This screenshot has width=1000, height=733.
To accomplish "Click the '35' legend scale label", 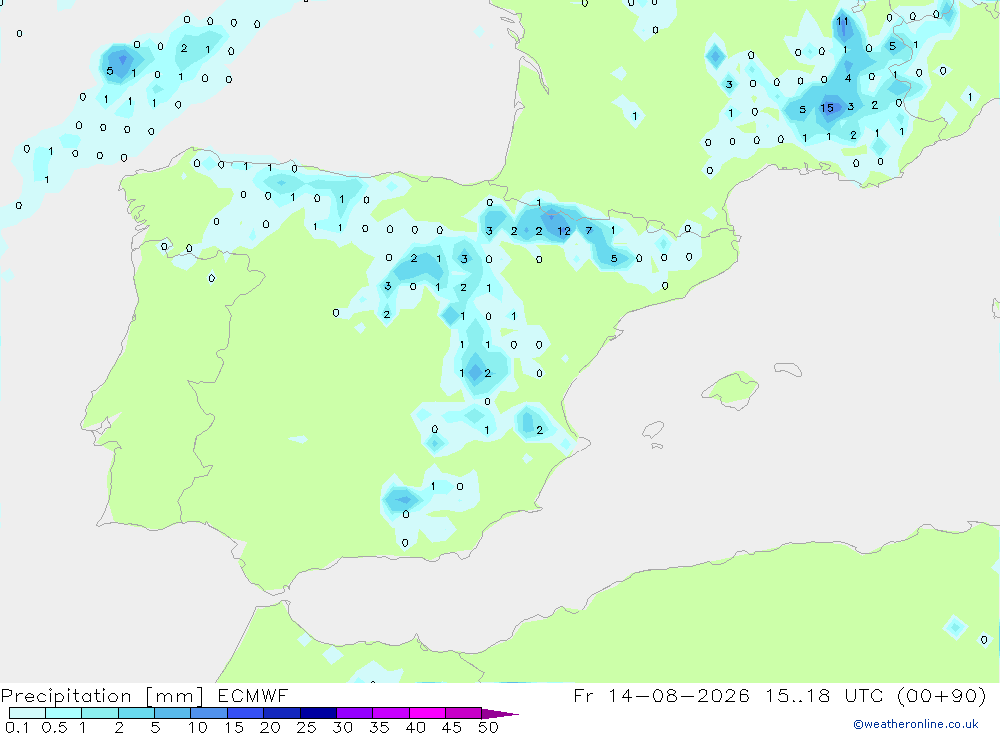I will (x=379, y=727).
